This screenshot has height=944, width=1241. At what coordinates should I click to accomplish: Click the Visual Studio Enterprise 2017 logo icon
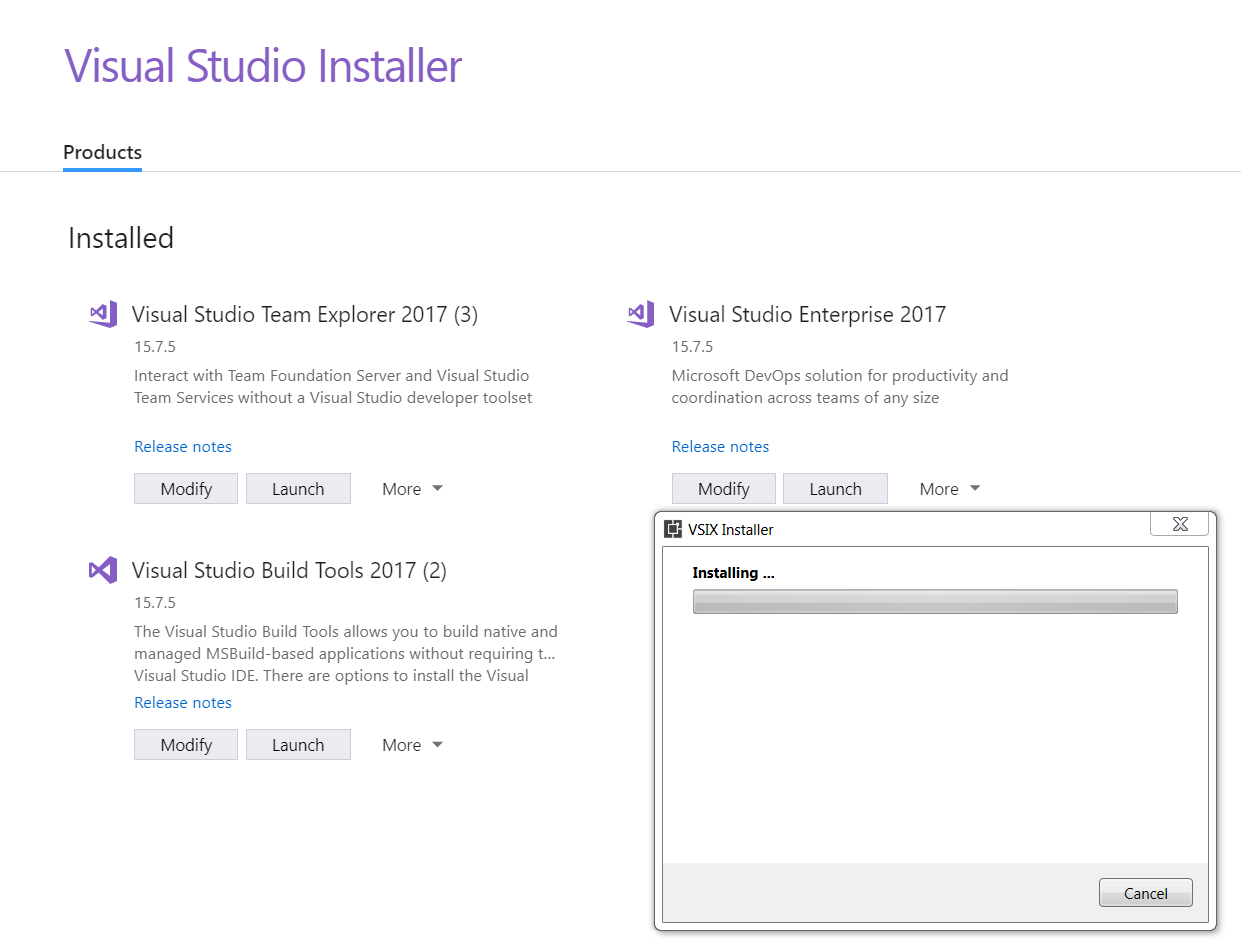click(x=640, y=314)
